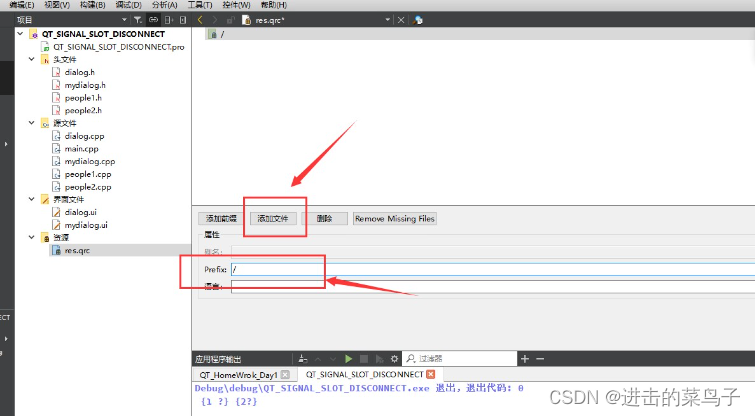Screen dimensions: 755x416
Task: Click the 头文件 folder icon
Action: pos(45,60)
